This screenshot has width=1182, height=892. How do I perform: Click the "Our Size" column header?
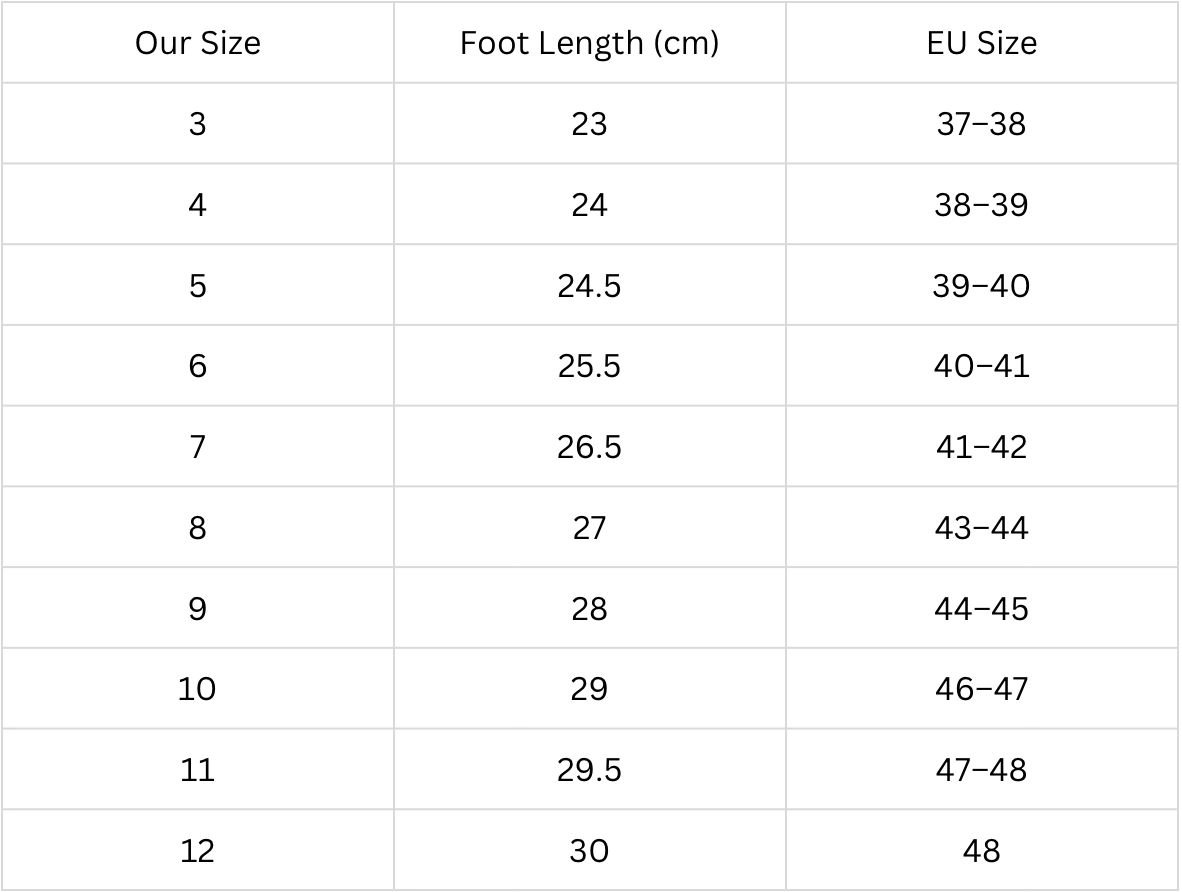point(198,43)
